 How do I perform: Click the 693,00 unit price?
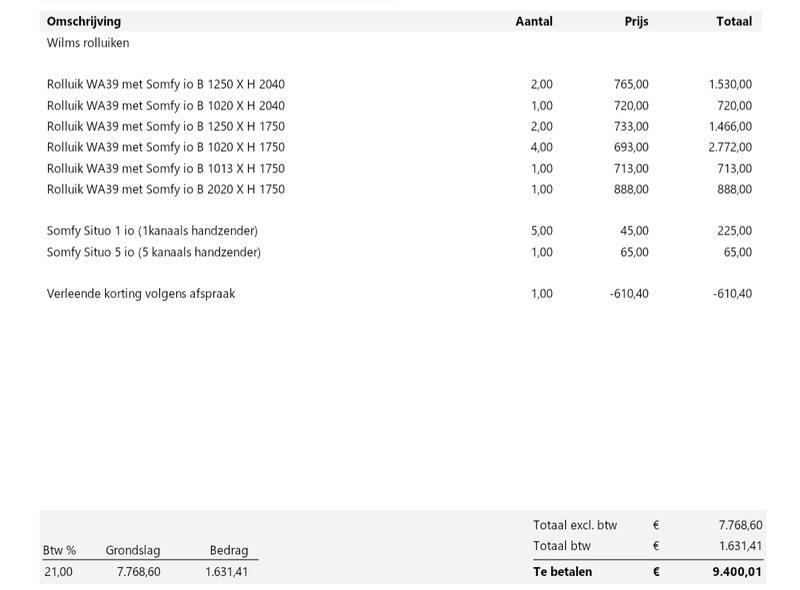pyautogui.click(x=631, y=148)
